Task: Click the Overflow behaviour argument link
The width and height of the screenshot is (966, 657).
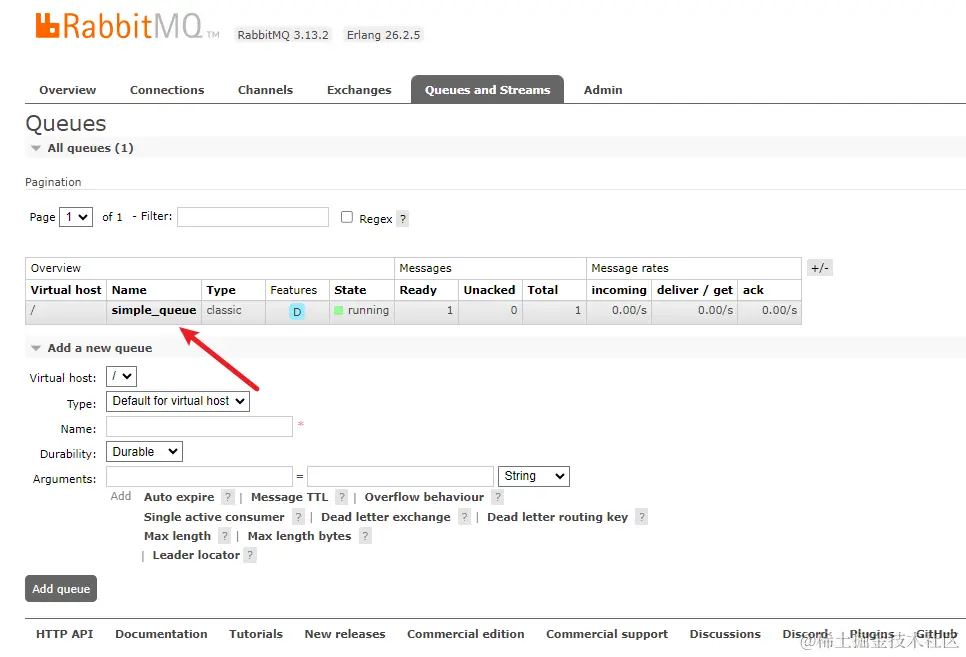Action: click(424, 497)
